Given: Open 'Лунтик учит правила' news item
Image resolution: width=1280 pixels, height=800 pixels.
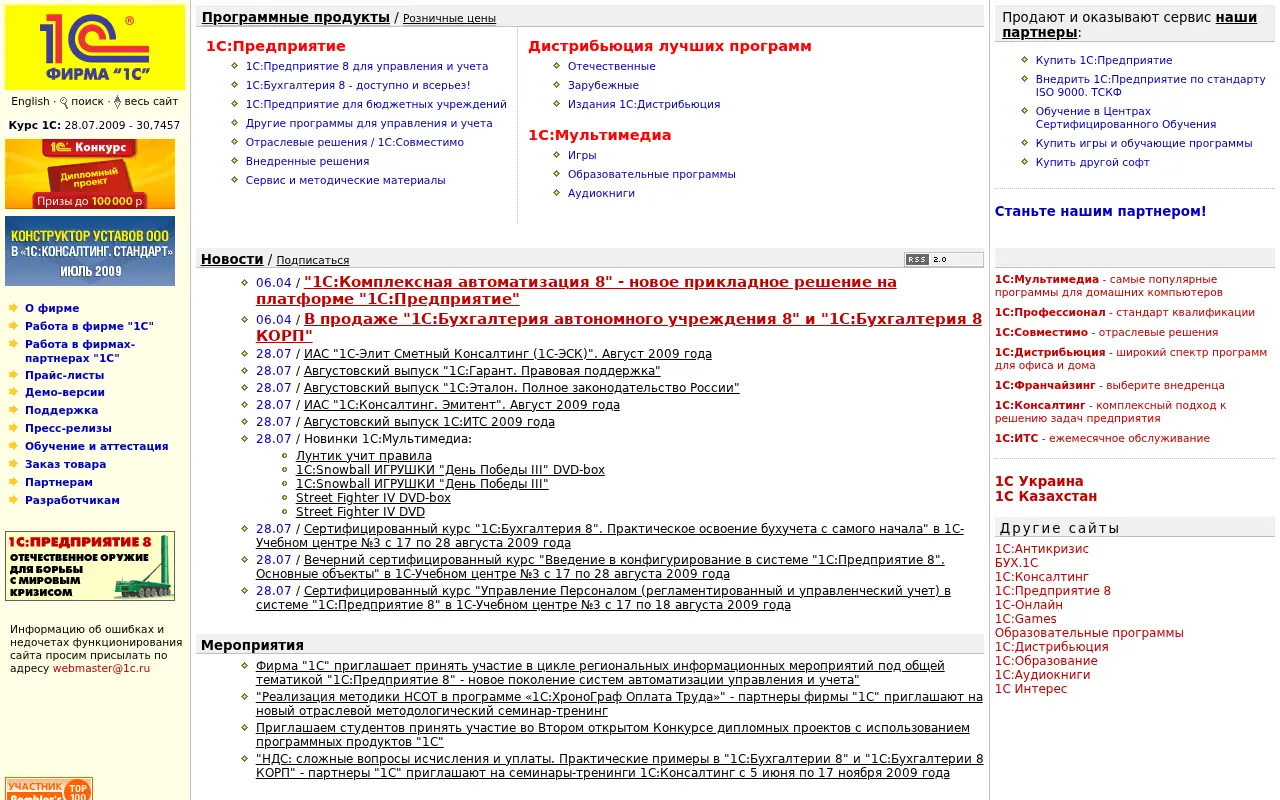Looking at the screenshot, I should tap(364, 456).
